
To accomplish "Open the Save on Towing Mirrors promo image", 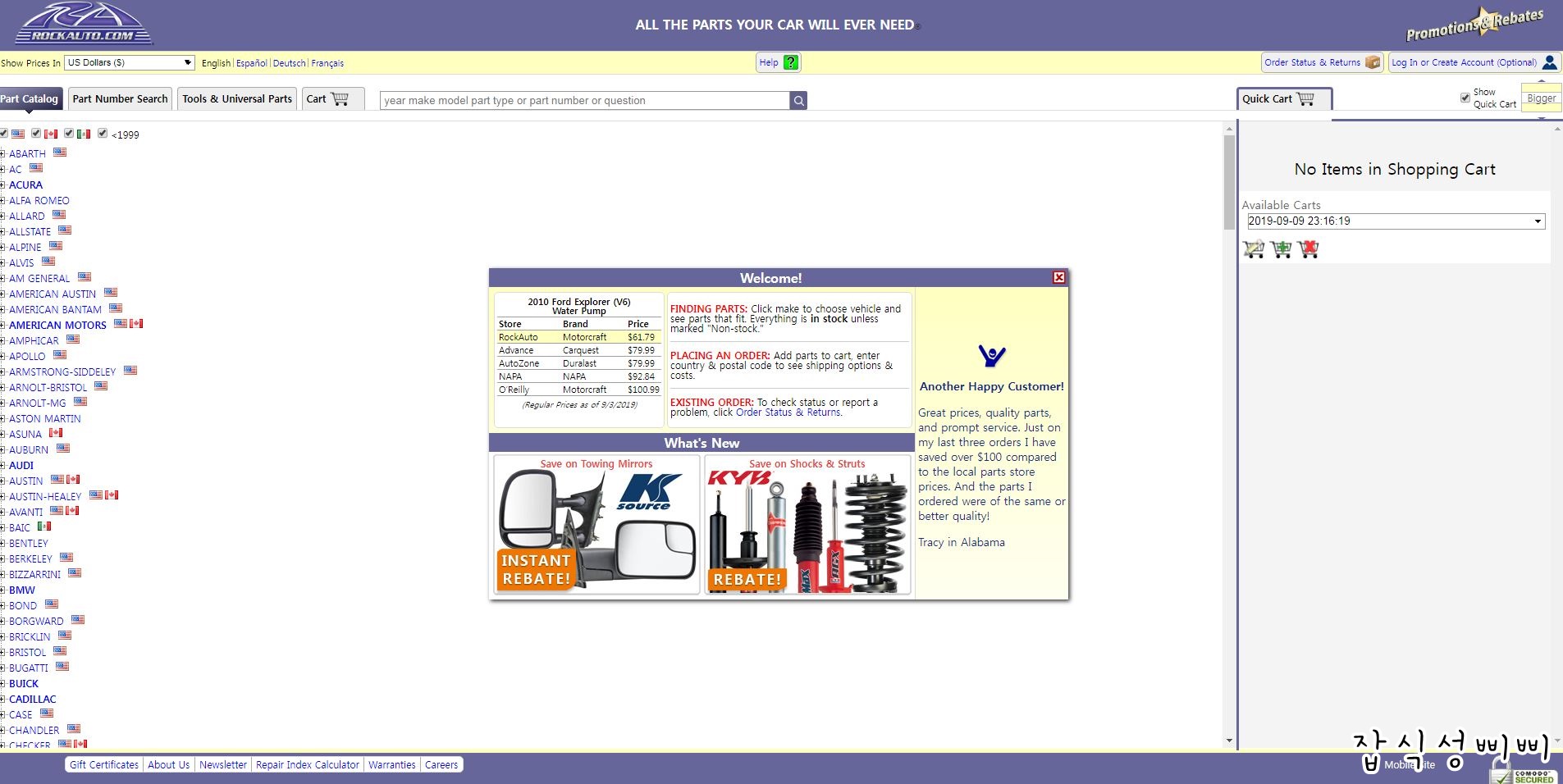I will click(596, 525).
